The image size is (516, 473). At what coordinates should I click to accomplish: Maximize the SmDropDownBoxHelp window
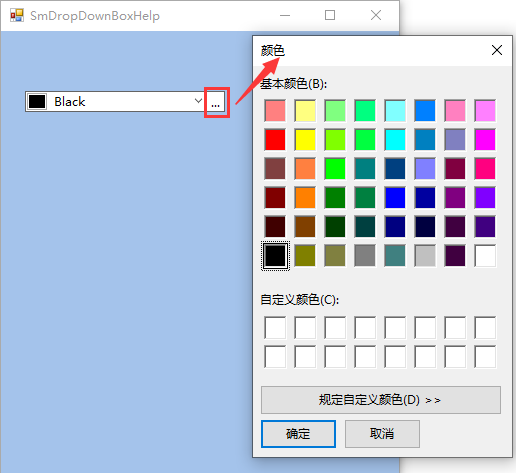click(330, 15)
